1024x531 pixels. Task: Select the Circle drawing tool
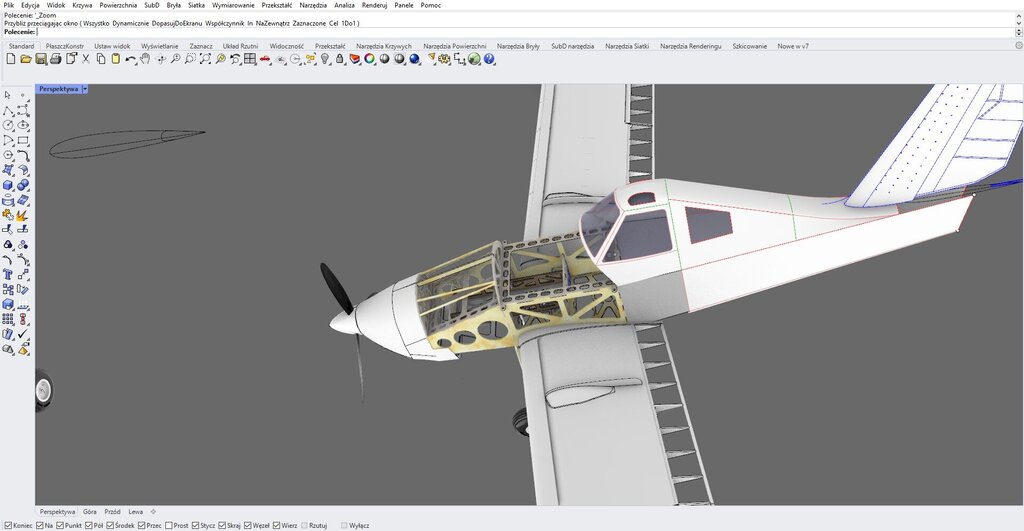(x=8, y=125)
